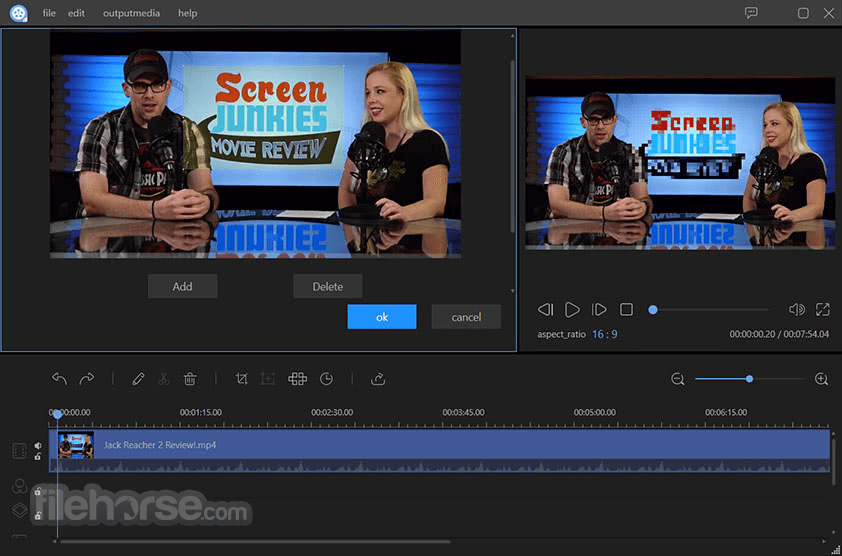Click the 00:00:00.20 / 00:07:54.04 time readout
This screenshot has height=556, width=842.
779,334
